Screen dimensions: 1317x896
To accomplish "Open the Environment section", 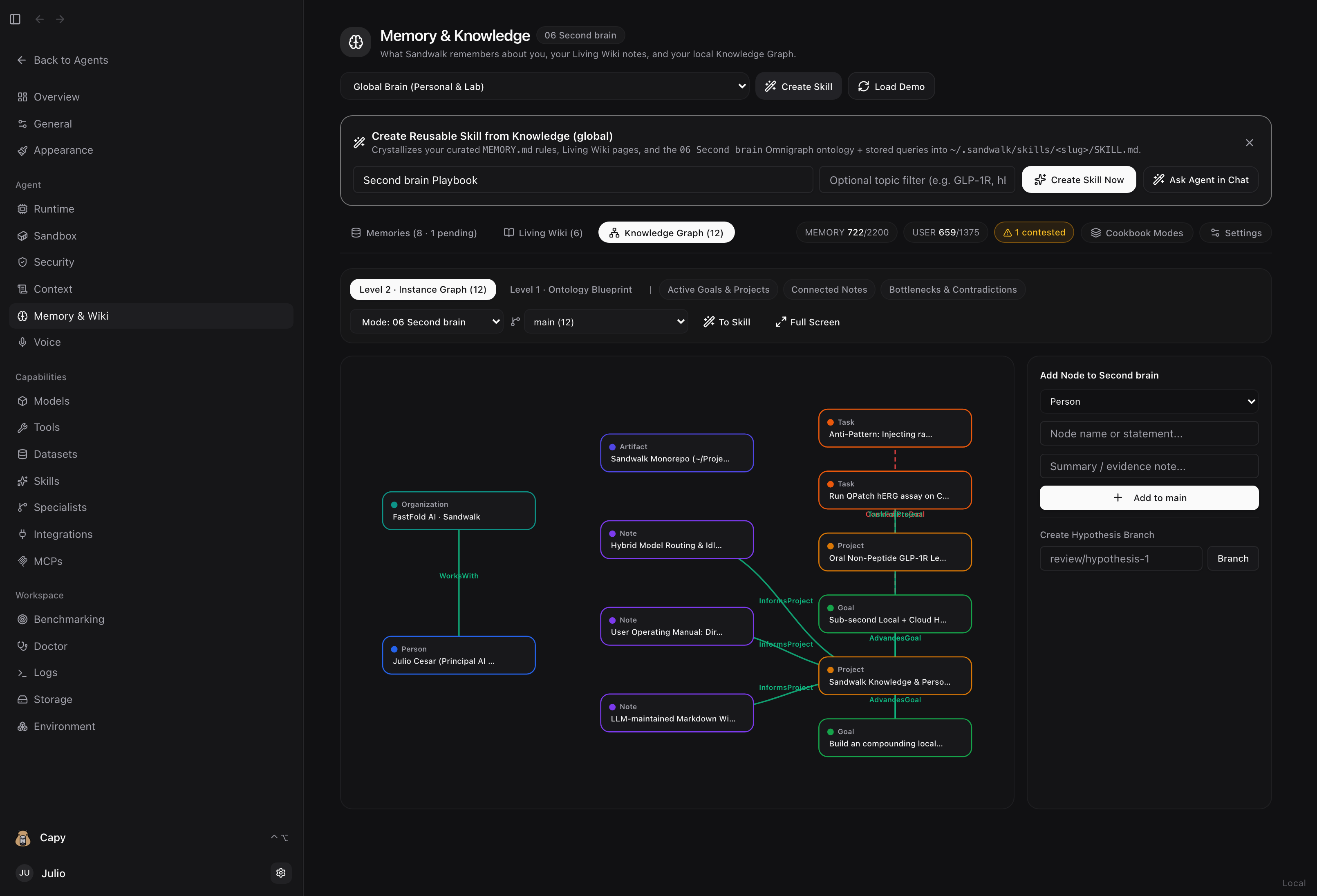I will (x=151, y=726).
